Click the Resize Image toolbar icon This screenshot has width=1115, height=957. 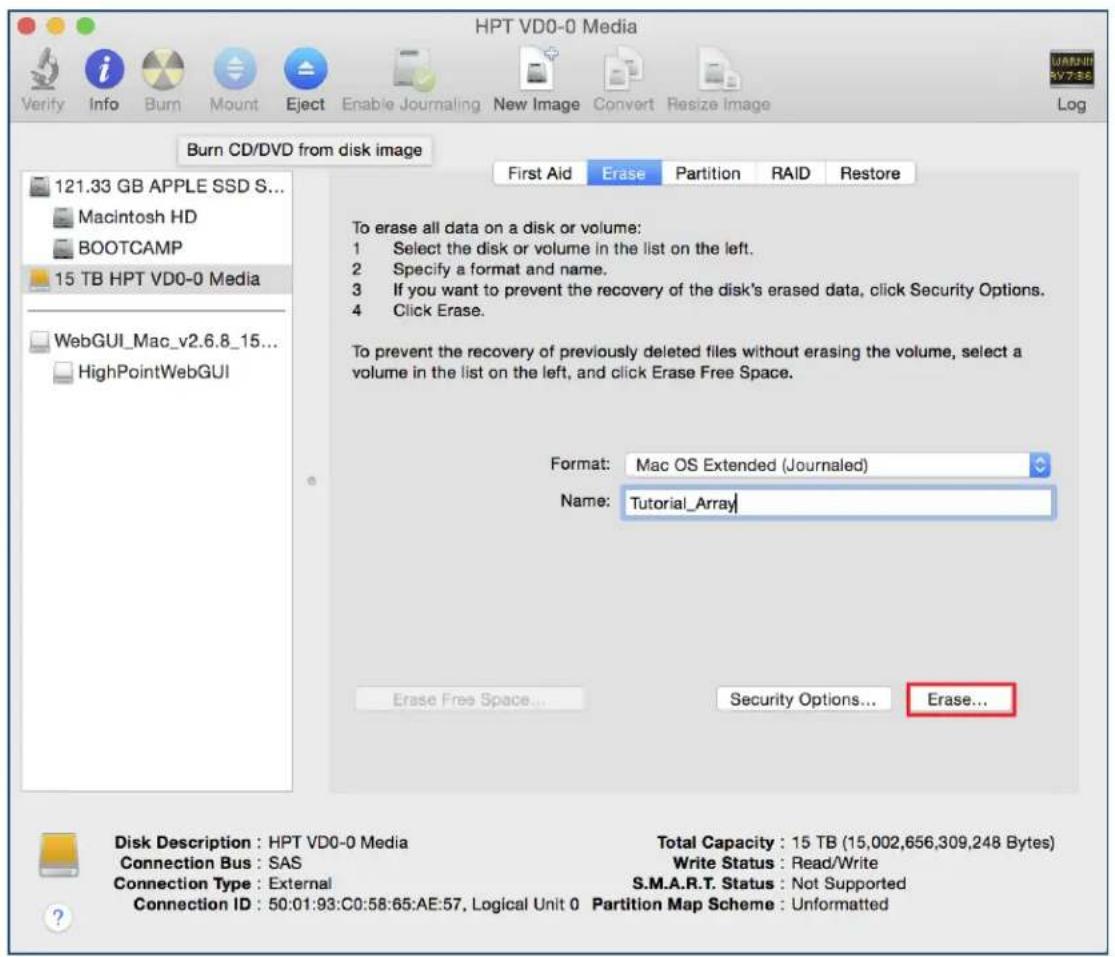click(x=718, y=70)
